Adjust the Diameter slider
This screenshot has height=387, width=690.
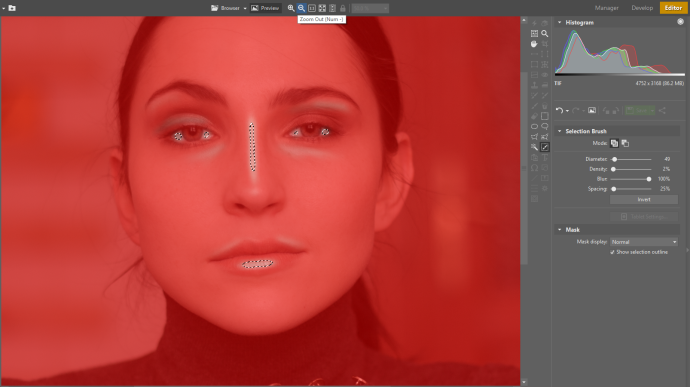[631, 159]
